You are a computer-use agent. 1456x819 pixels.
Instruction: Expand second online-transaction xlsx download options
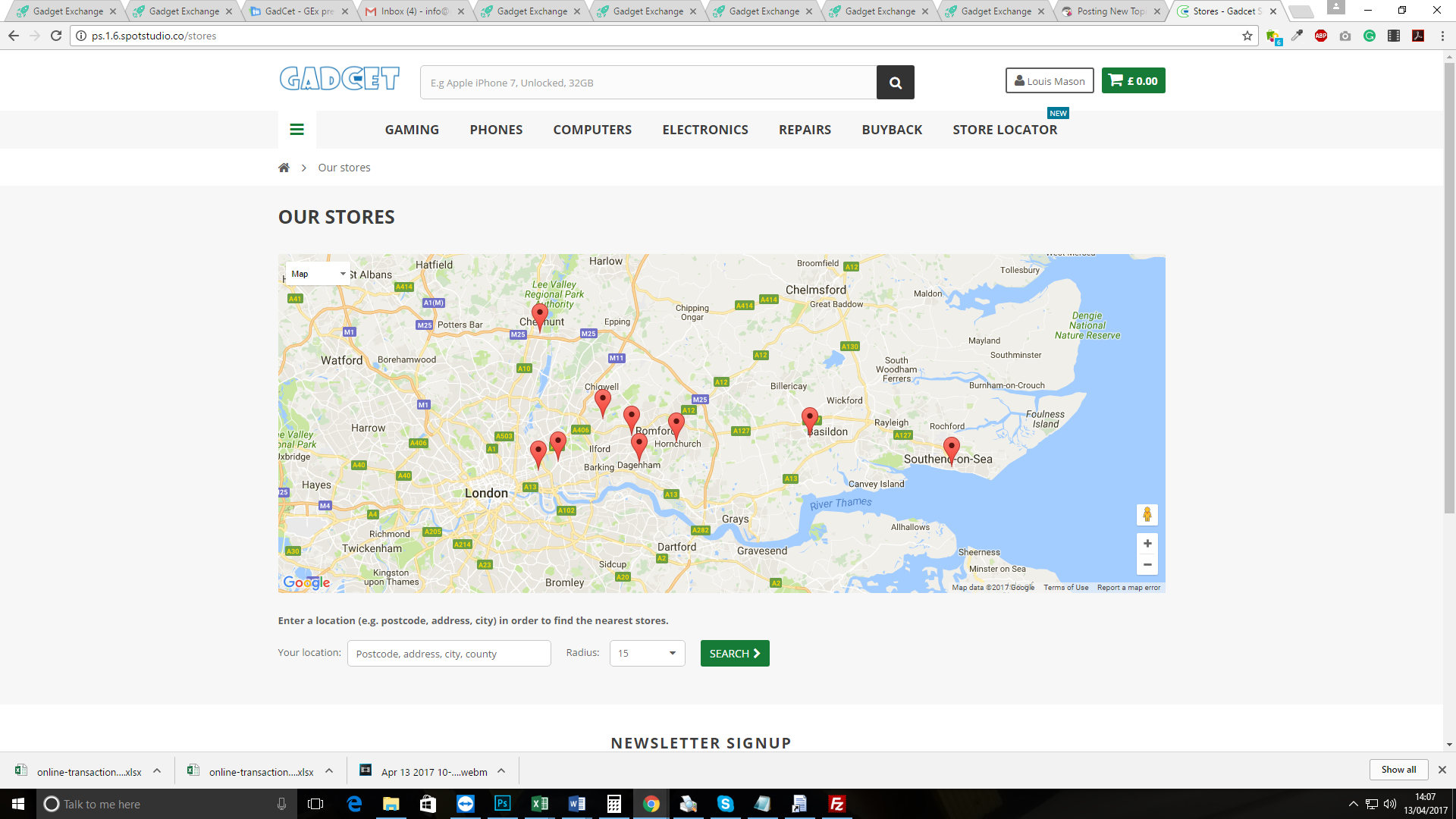(x=329, y=771)
